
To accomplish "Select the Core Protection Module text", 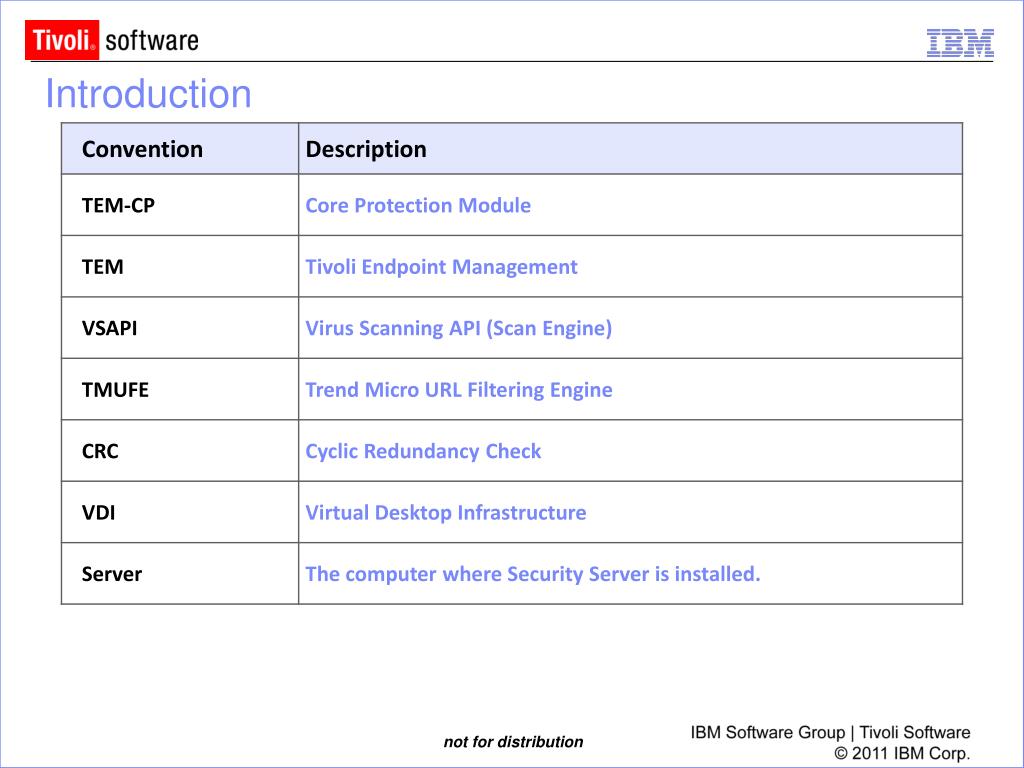I will pos(418,205).
